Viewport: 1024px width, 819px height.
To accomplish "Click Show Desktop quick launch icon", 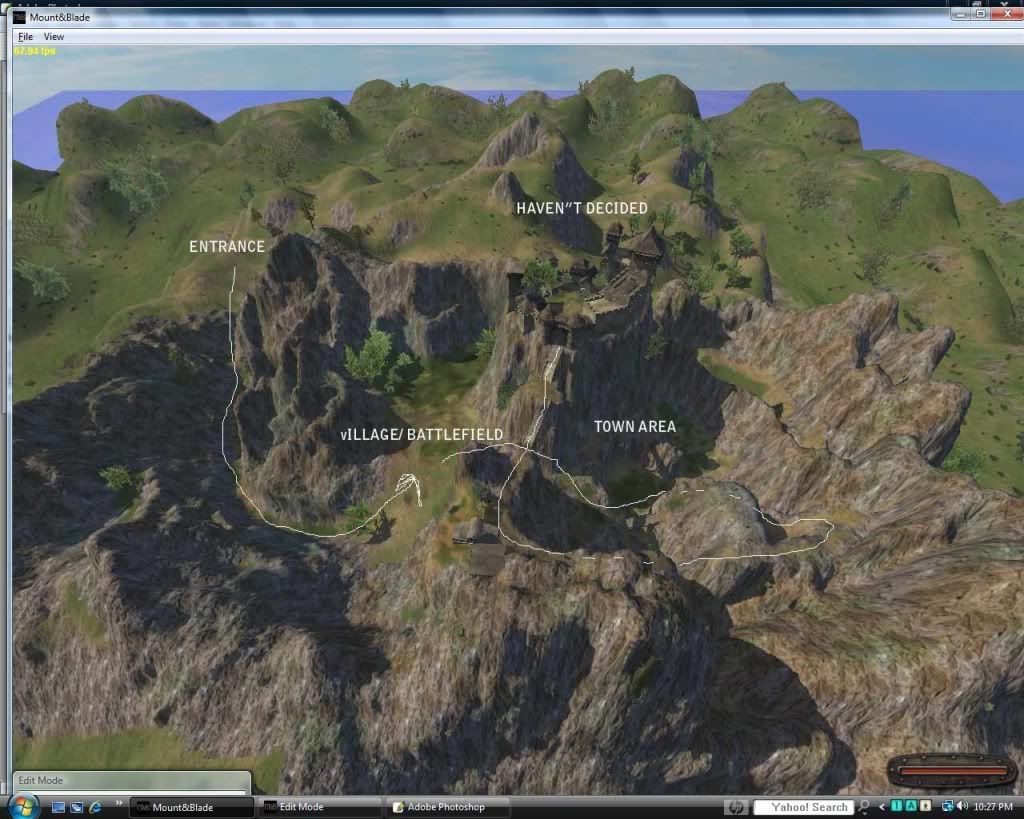I will coord(58,807).
